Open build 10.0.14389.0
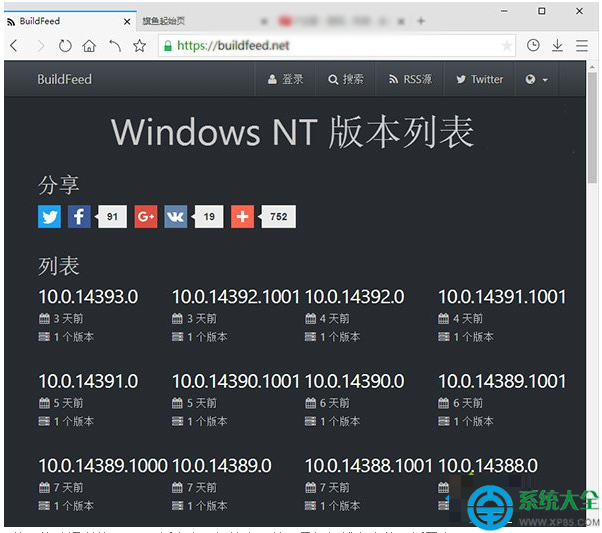 tap(222, 466)
